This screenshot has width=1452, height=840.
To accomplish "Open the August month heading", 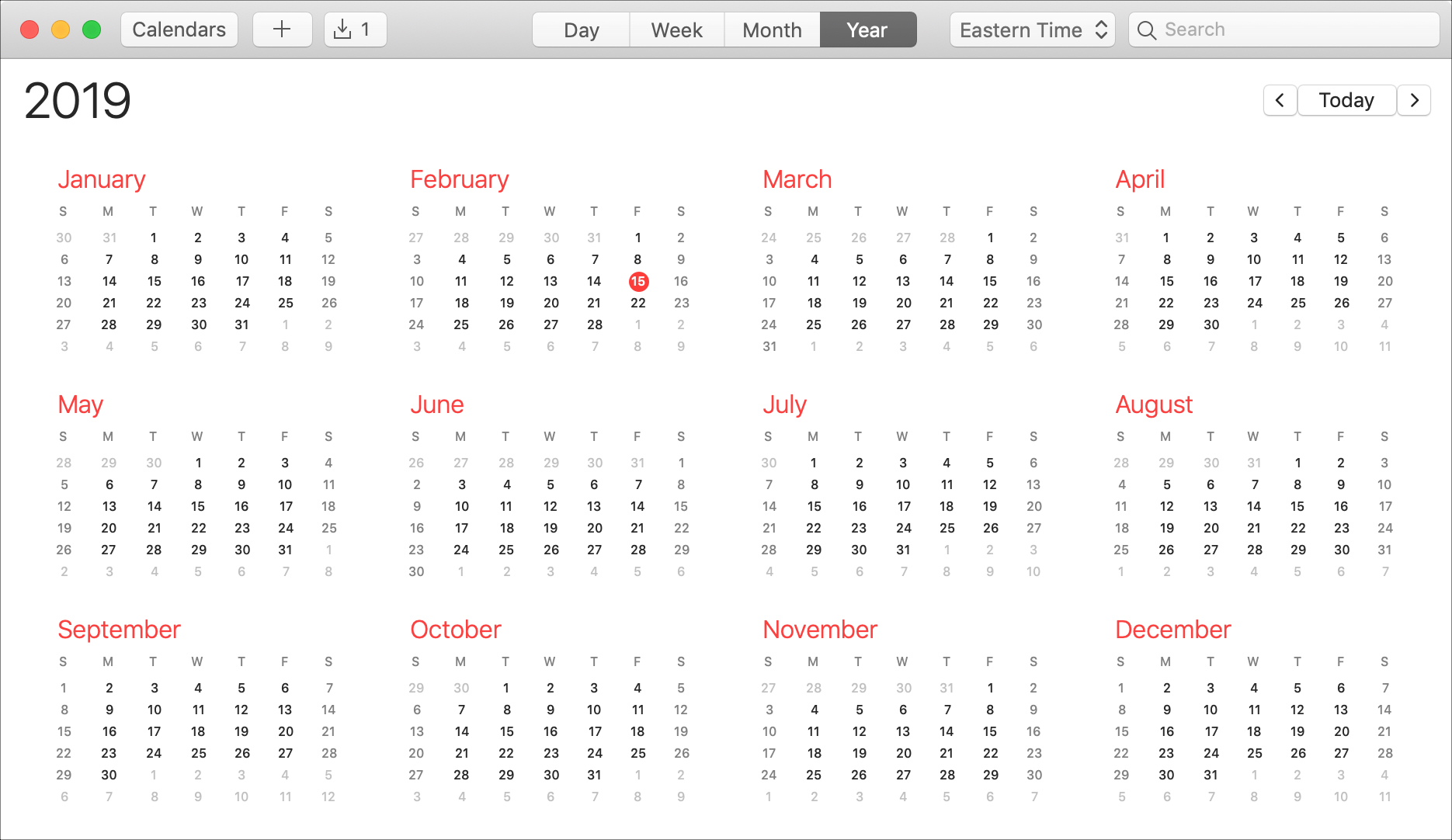I will 1154,404.
